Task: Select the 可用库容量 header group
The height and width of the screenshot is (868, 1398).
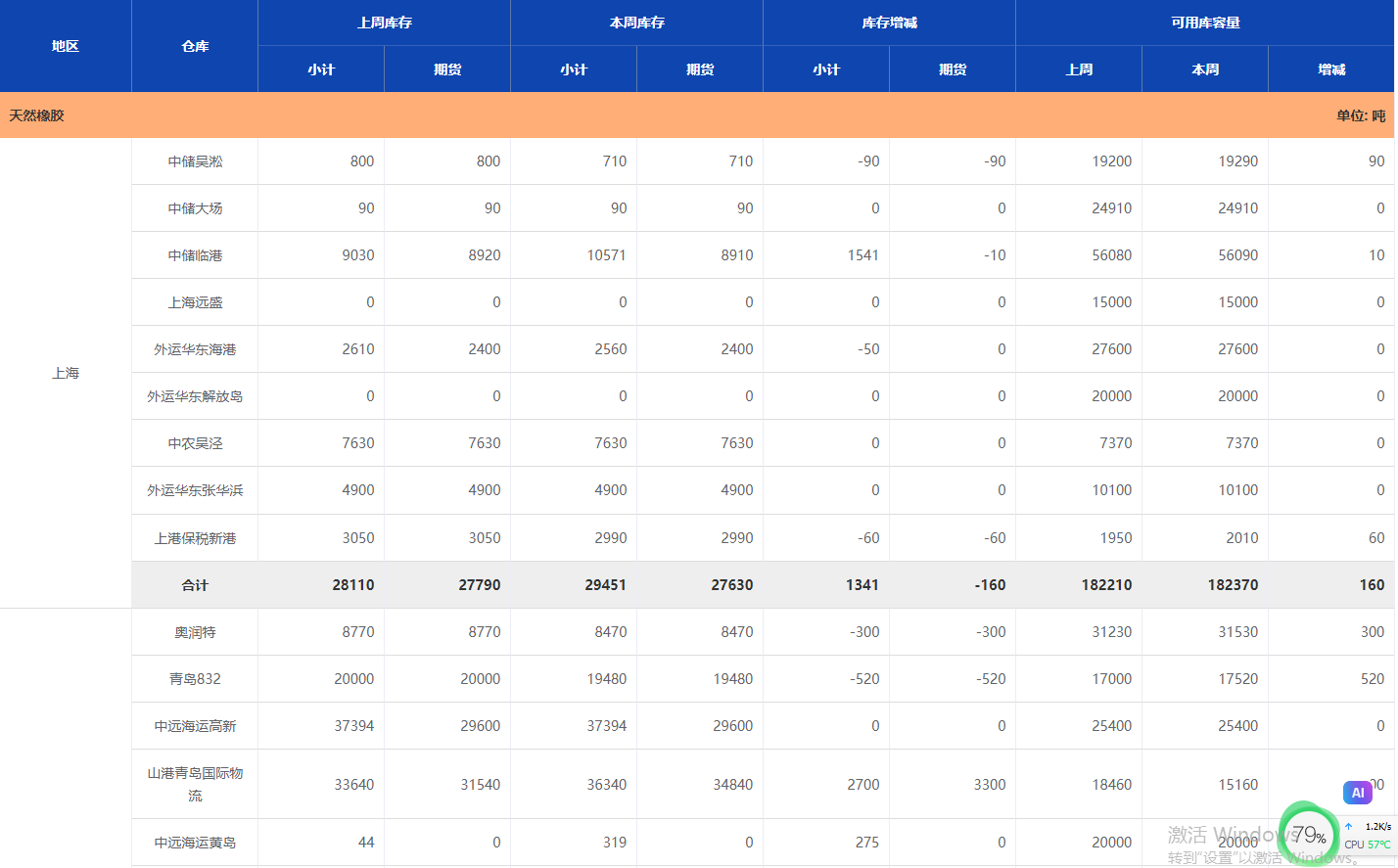Action: point(1205,23)
